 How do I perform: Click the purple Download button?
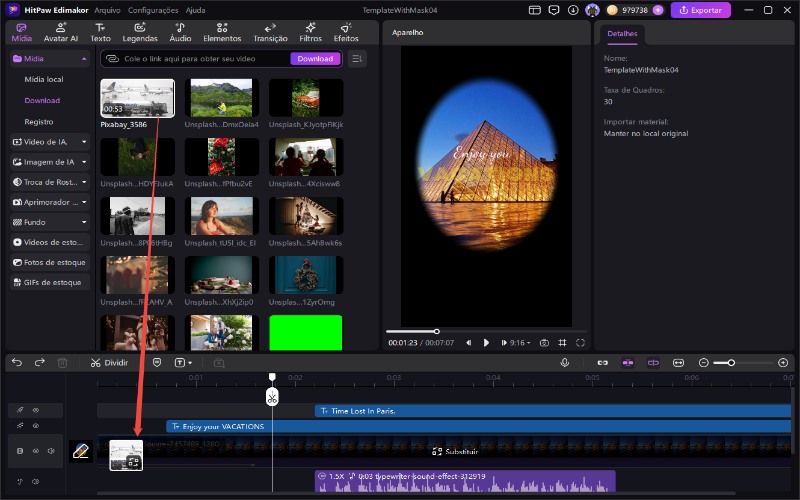pyautogui.click(x=315, y=59)
